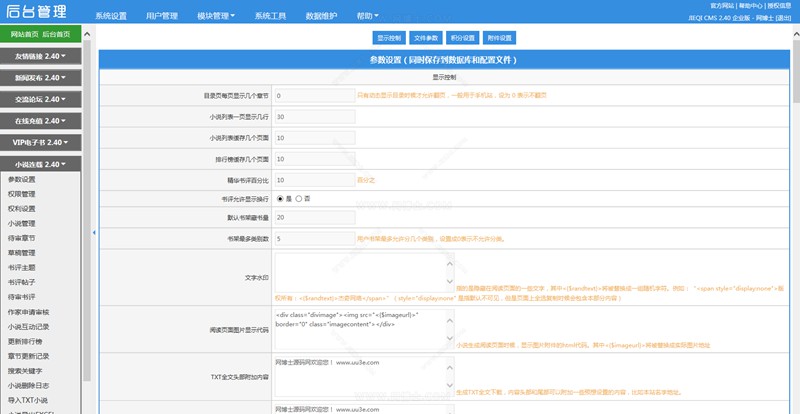Click up arrow in TXT全文头部附加内容 textarea

click(x=449, y=368)
